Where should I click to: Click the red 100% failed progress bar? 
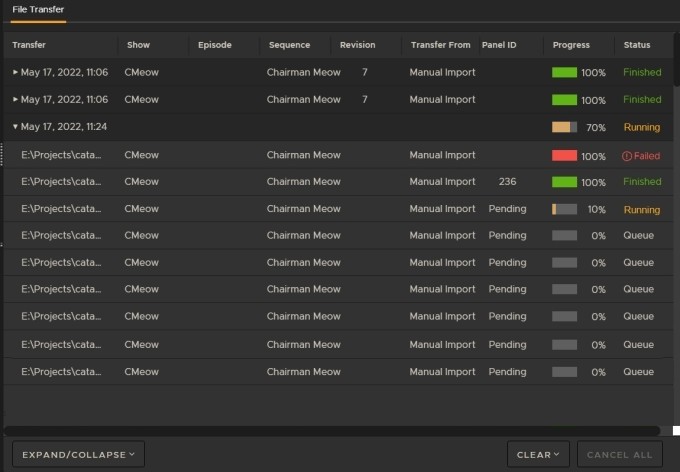point(564,156)
